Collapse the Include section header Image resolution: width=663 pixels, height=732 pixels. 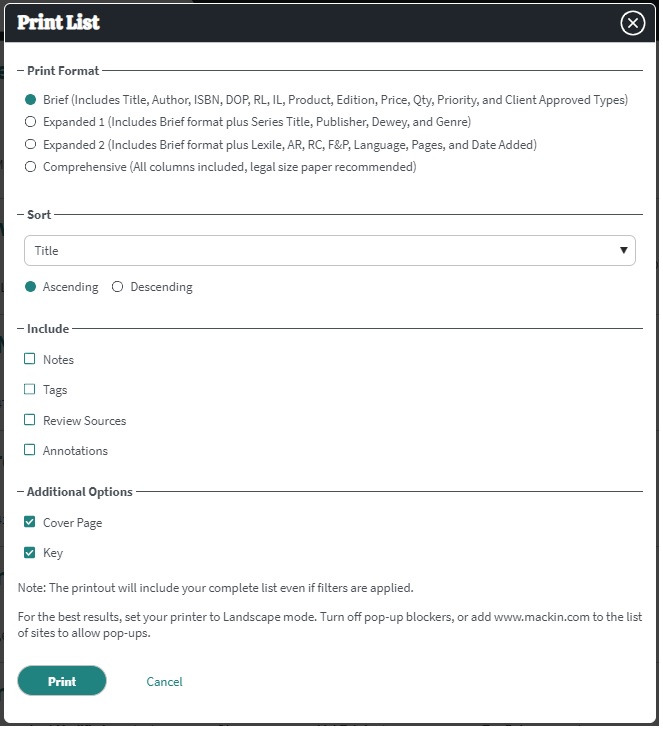pos(43,329)
